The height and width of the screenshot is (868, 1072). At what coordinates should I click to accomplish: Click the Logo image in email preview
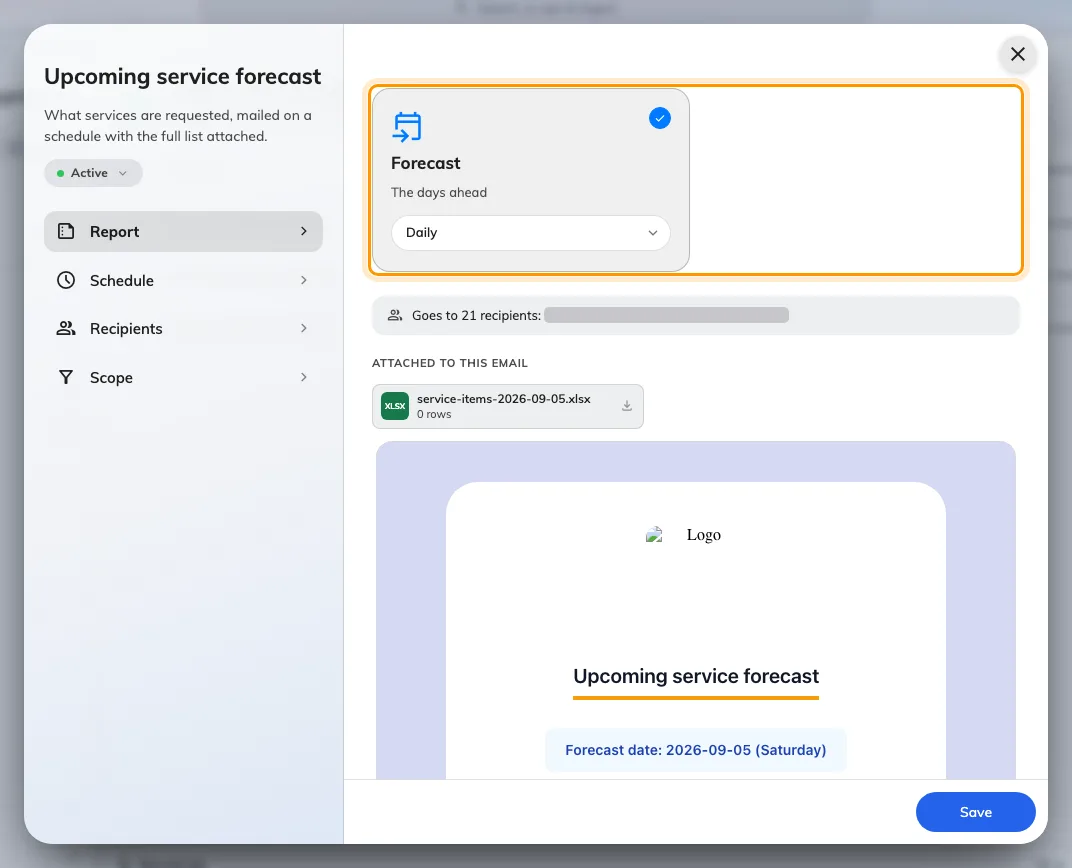[683, 534]
